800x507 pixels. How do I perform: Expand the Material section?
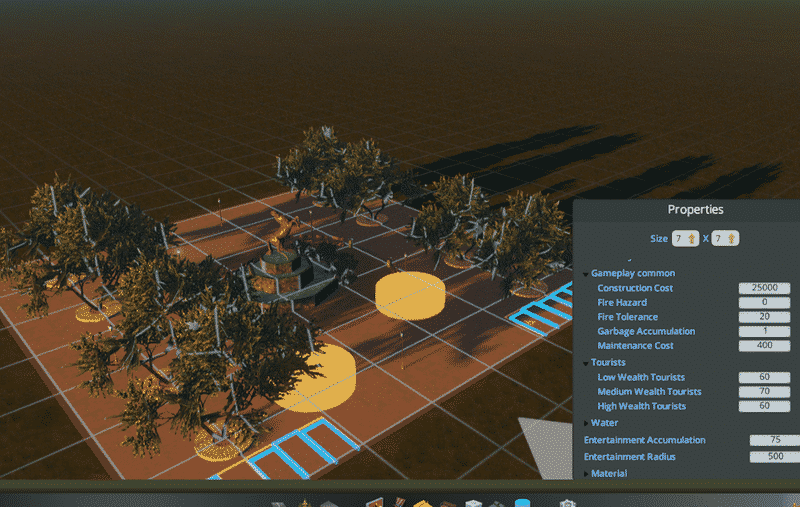pyautogui.click(x=587, y=473)
